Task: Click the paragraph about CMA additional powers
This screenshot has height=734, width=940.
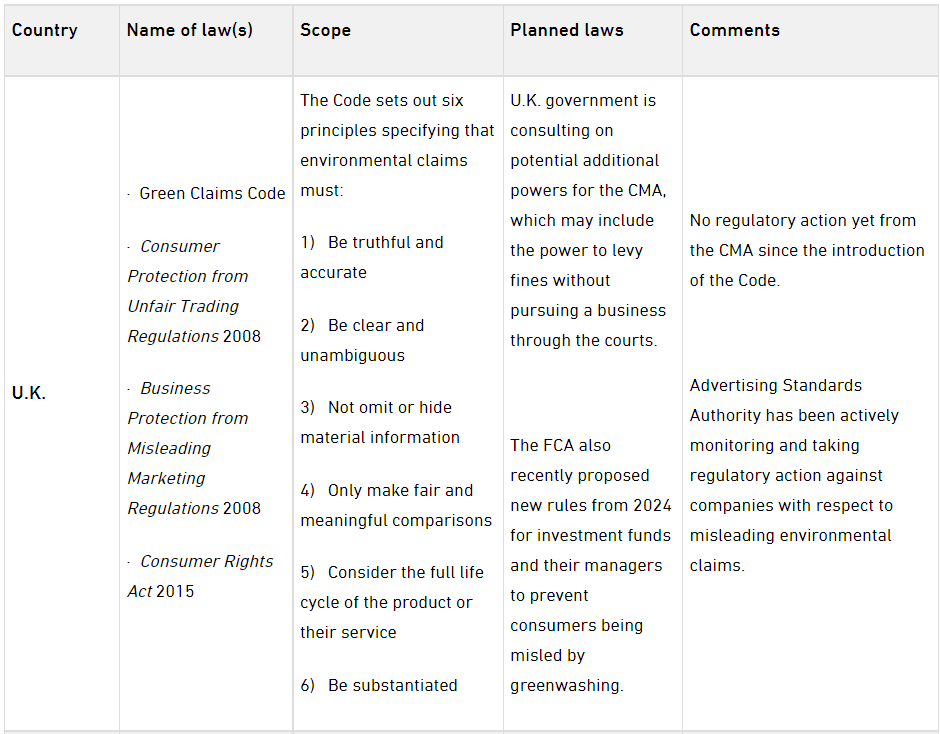Action: coord(588,220)
